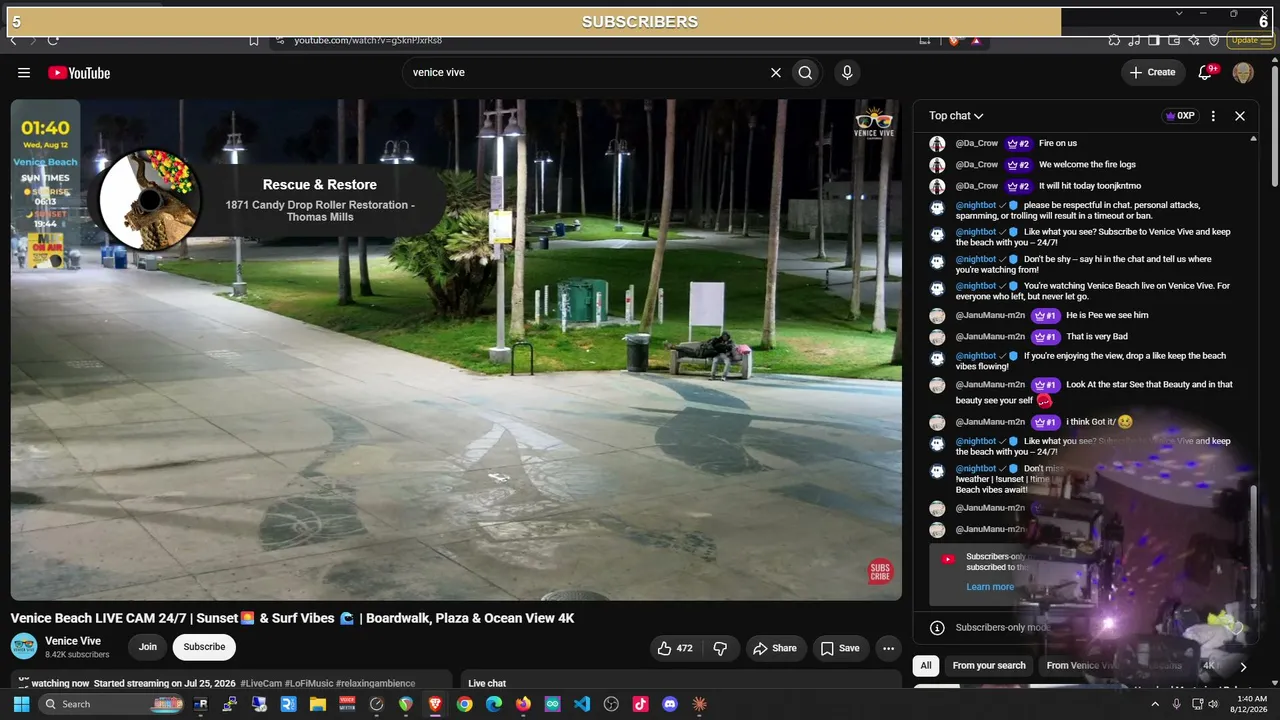
Task: Click the live chat scrollbar thumb
Action: coord(1254,544)
